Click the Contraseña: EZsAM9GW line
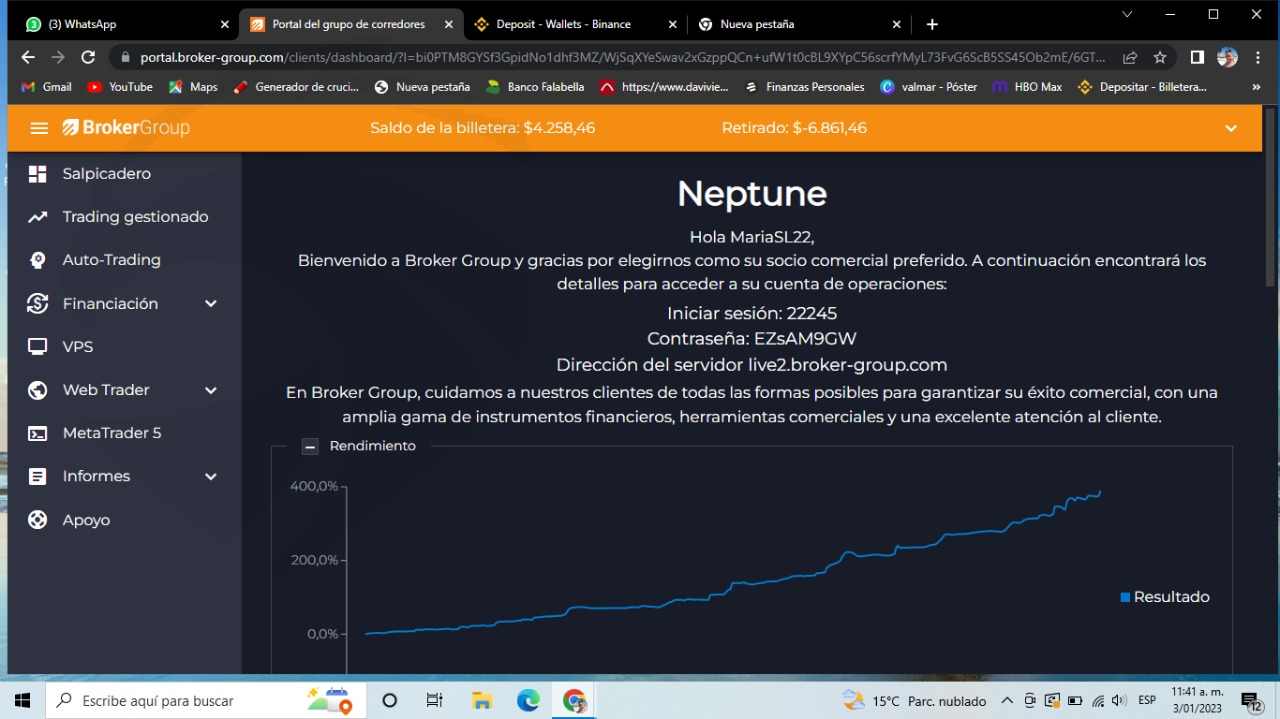 tap(752, 339)
